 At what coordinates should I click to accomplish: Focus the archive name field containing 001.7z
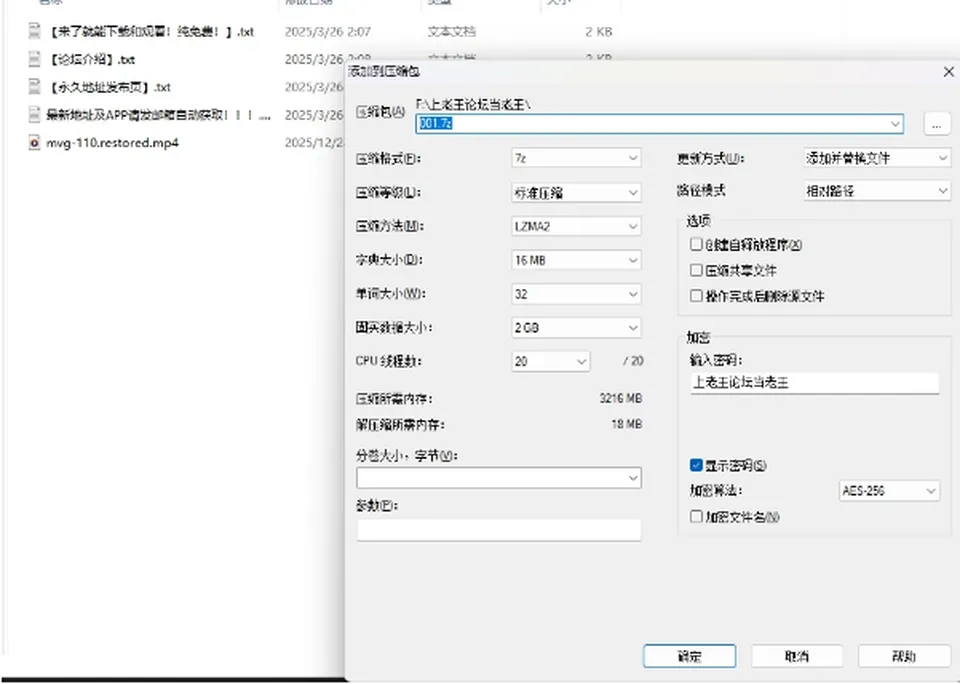[x=659, y=124]
